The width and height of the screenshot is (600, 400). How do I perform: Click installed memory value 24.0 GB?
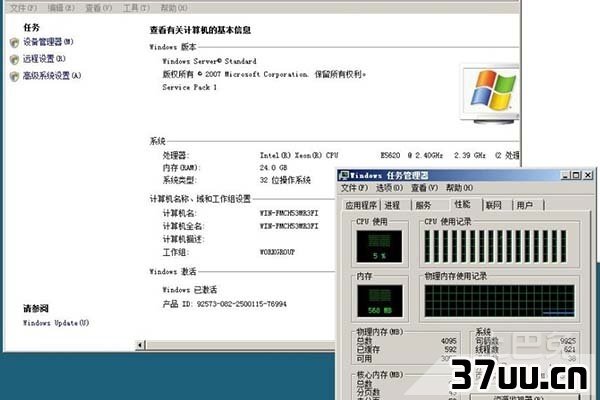coord(273,168)
